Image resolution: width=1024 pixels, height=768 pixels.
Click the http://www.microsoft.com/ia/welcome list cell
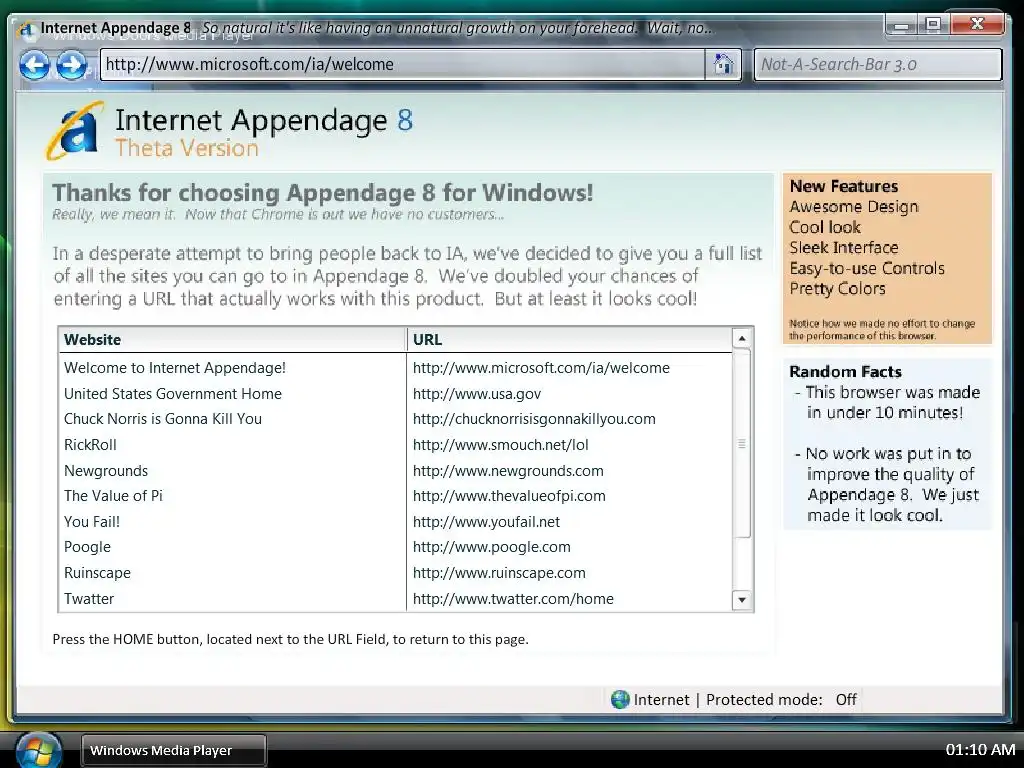(x=541, y=368)
